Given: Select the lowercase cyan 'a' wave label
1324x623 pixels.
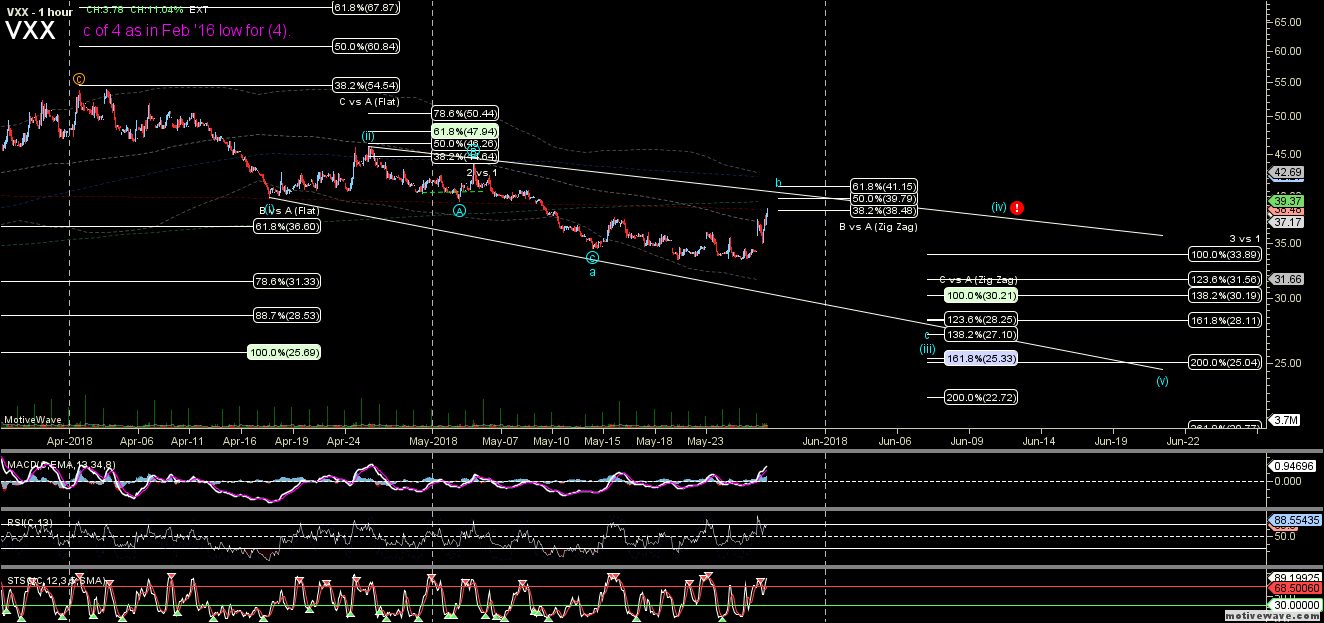Looking at the screenshot, I should [x=591, y=271].
